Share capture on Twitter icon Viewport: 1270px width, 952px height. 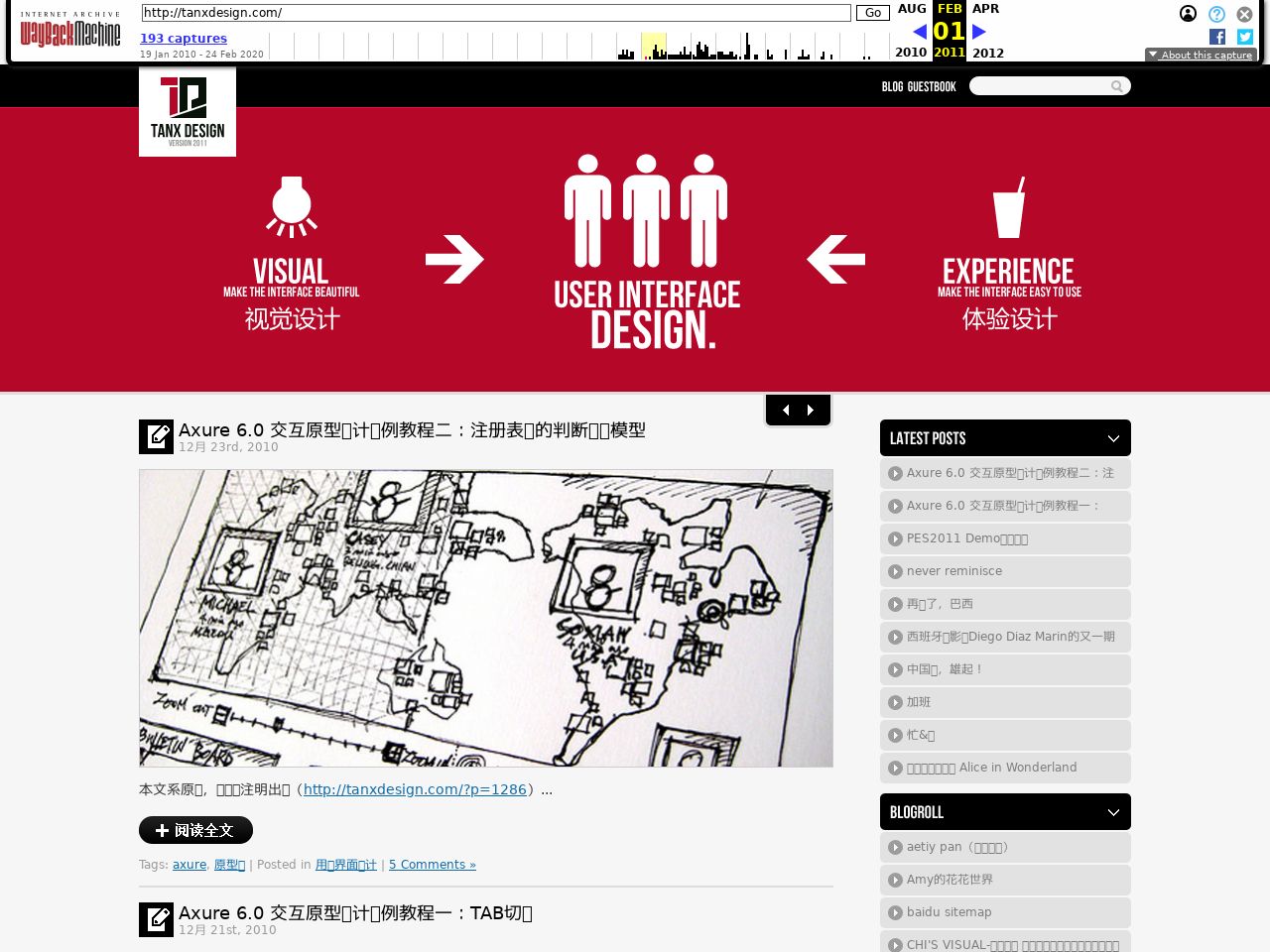tap(1245, 37)
